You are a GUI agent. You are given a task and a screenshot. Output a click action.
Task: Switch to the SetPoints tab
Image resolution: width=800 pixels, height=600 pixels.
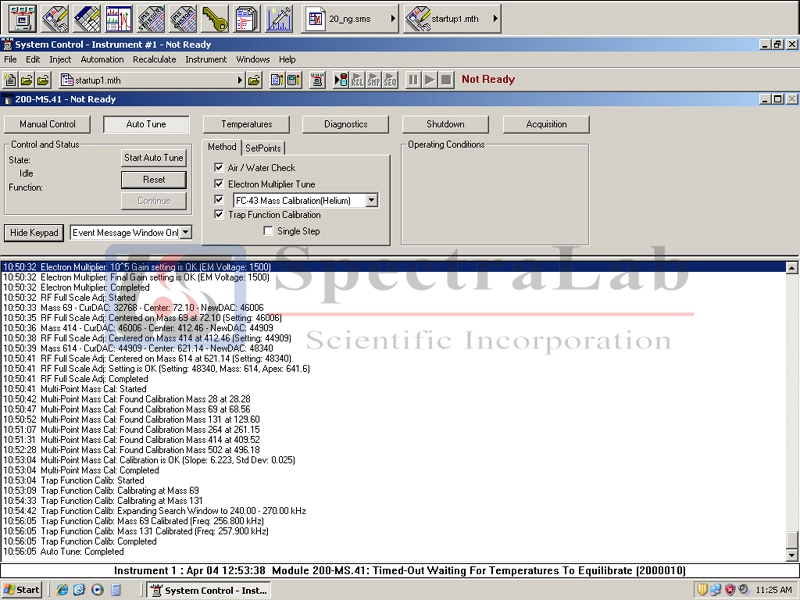pos(263,148)
